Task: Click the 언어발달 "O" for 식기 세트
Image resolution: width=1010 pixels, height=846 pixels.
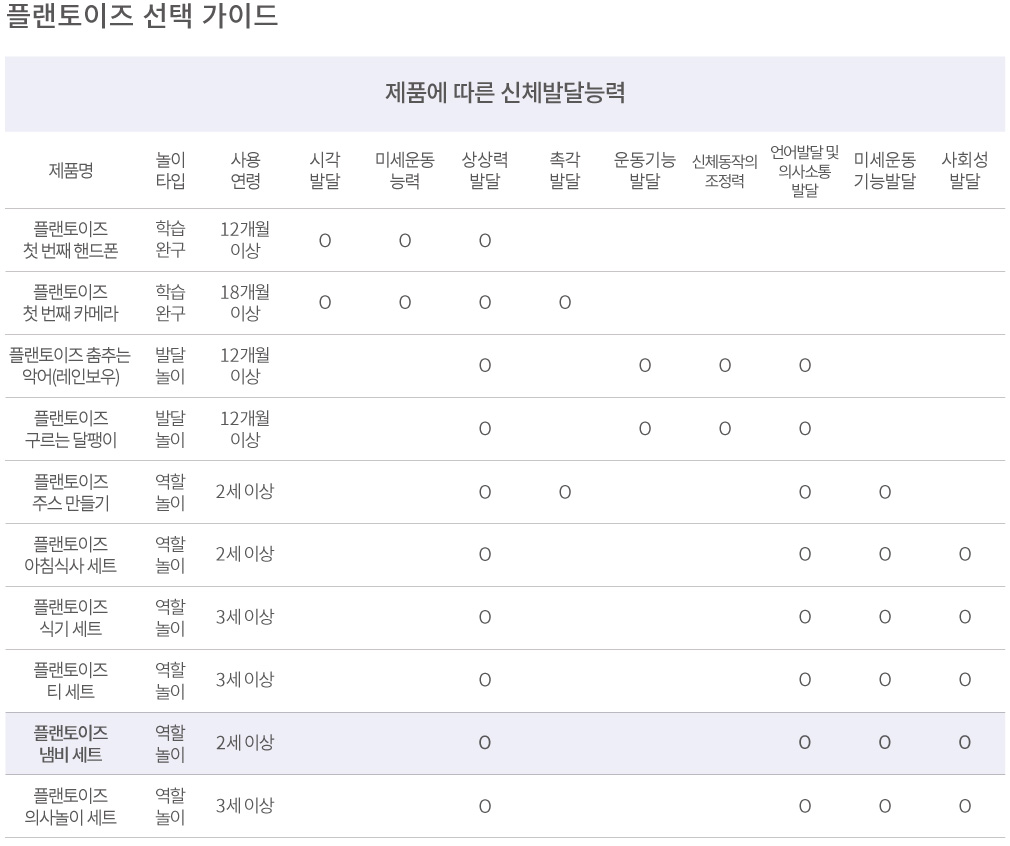Action: click(805, 618)
